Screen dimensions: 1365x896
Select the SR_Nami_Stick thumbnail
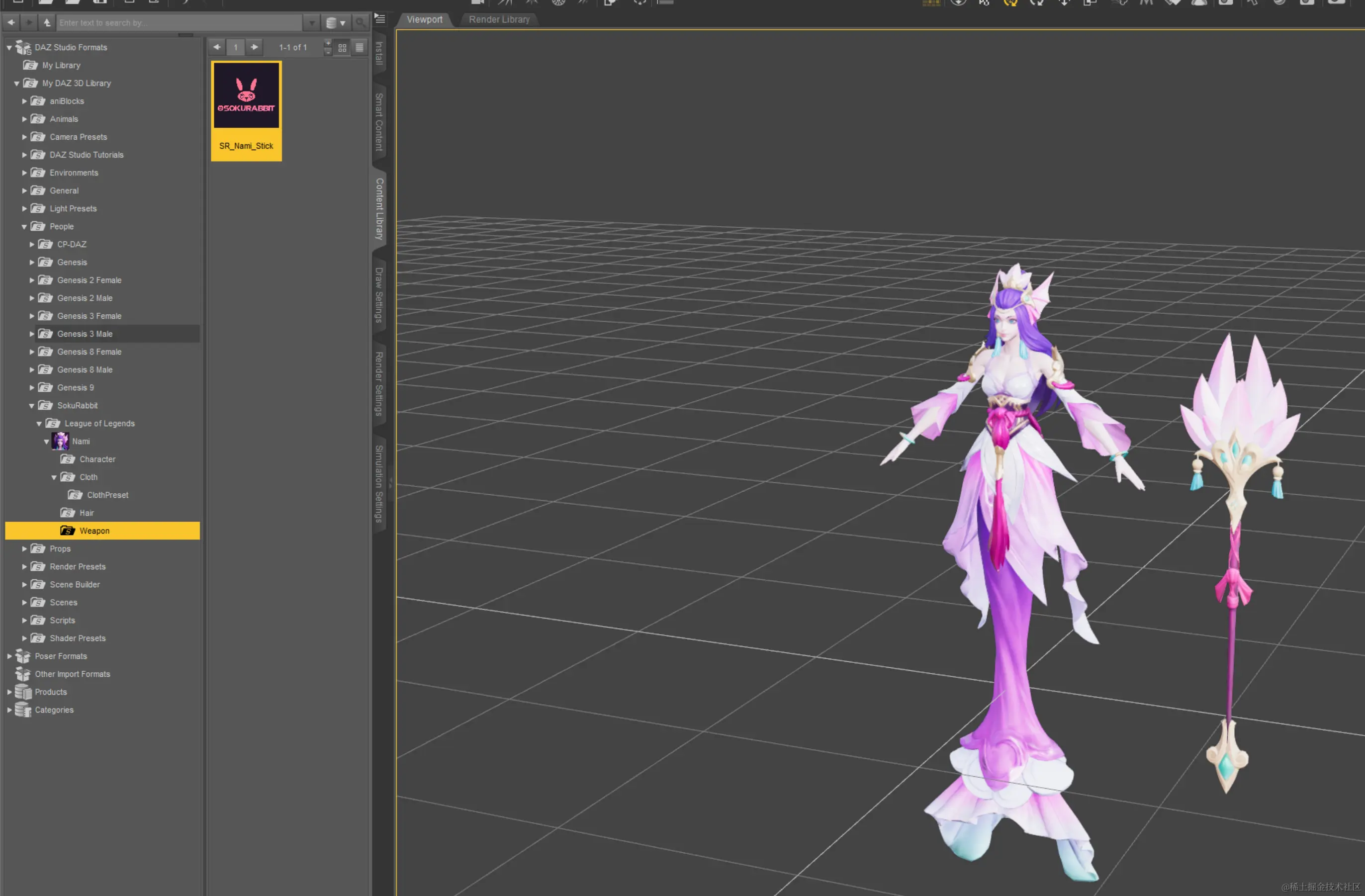click(x=246, y=111)
